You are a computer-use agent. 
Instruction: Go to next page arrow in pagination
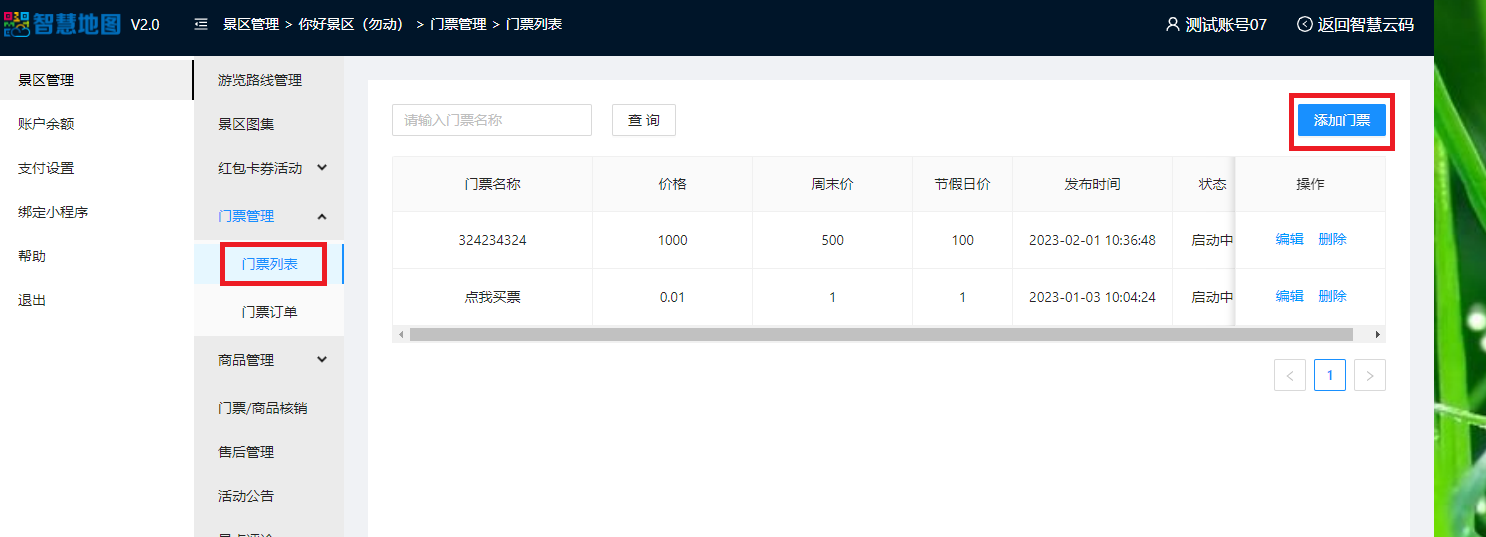[1369, 375]
